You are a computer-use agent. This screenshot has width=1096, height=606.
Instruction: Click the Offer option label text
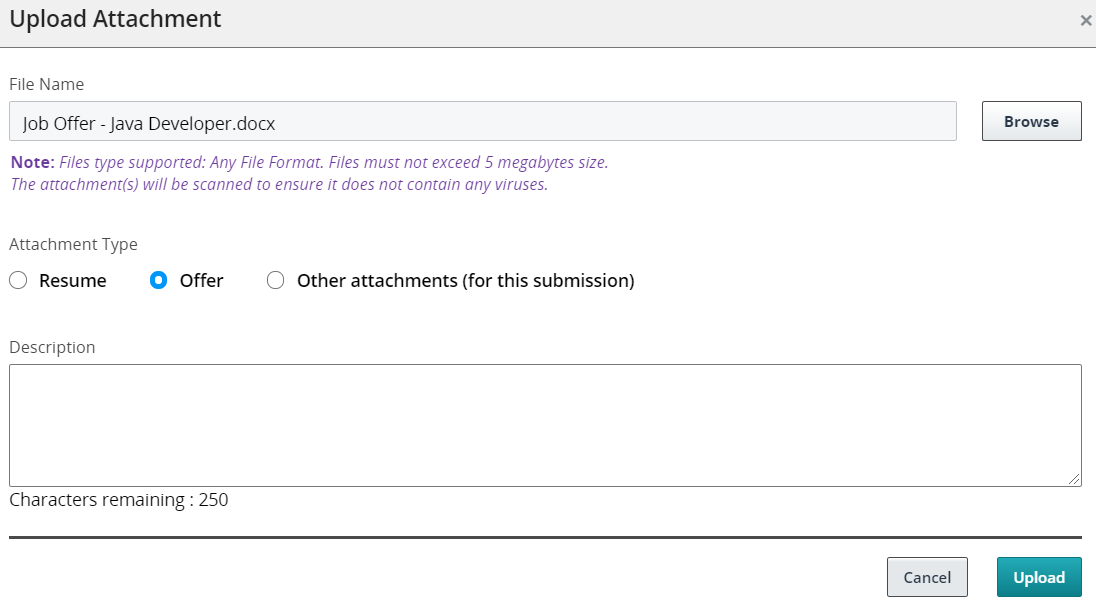click(201, 281)
